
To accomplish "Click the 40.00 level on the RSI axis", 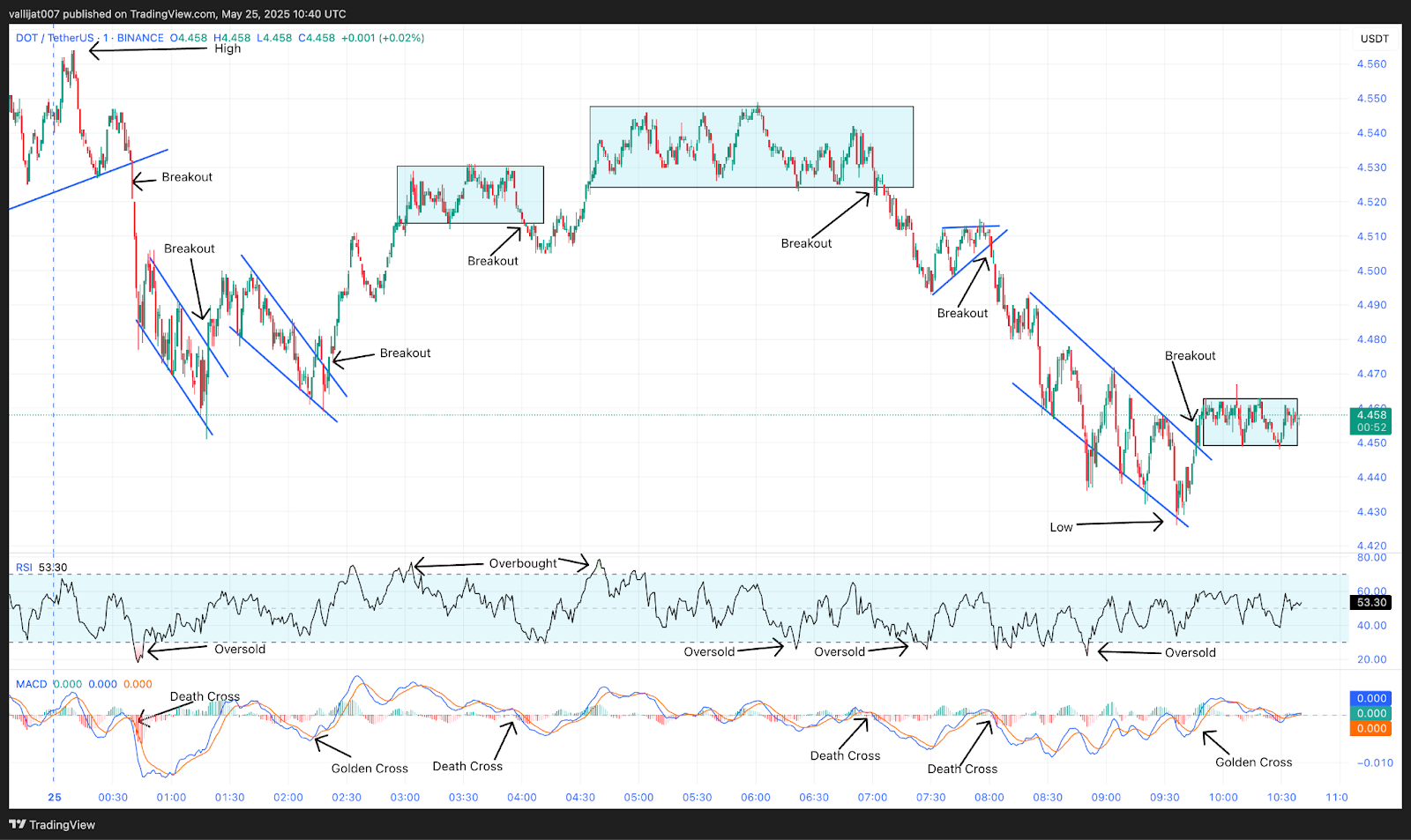I will pyautogui.click(x=1371, y=626).
